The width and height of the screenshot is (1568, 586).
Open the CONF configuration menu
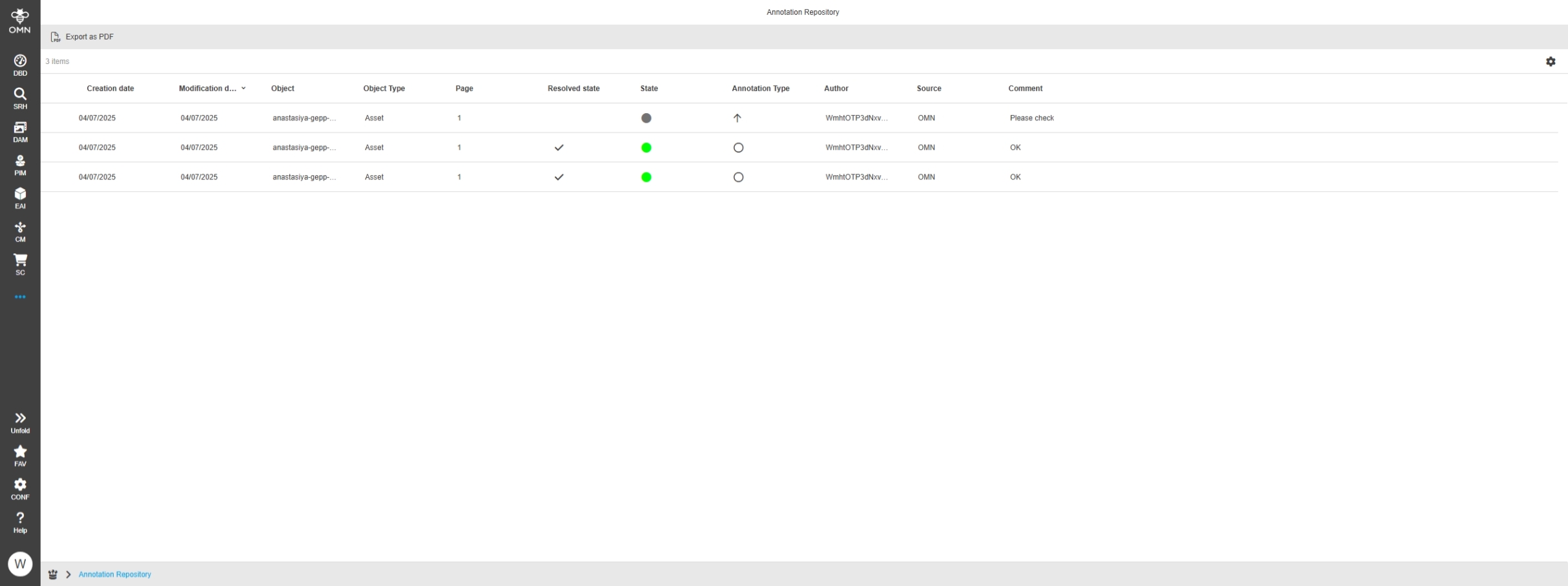click(x=20, y=488)
